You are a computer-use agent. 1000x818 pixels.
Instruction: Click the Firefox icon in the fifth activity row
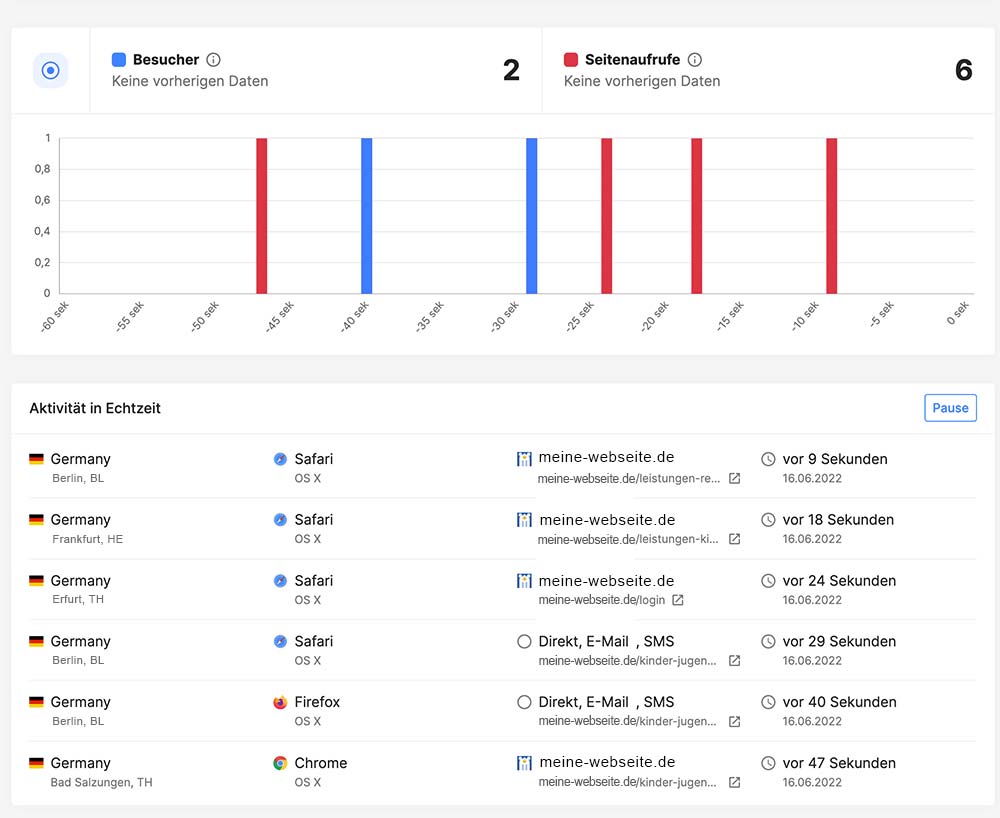coord(278,703)
